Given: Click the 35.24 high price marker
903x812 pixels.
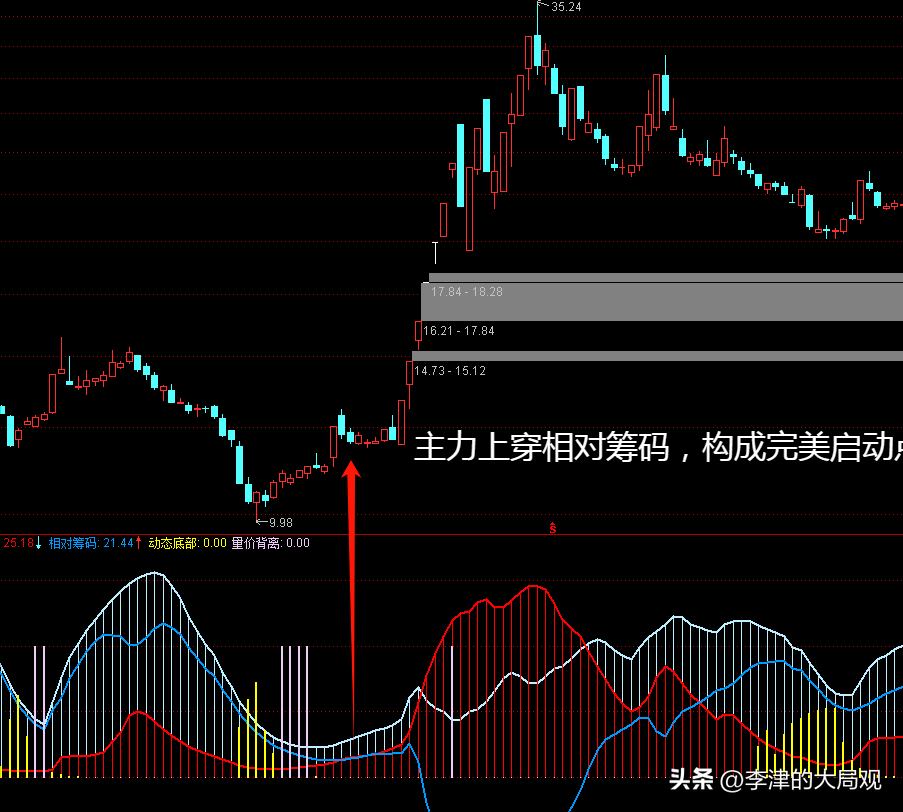Looking at the screenshot, I should [x=566, y=7].
